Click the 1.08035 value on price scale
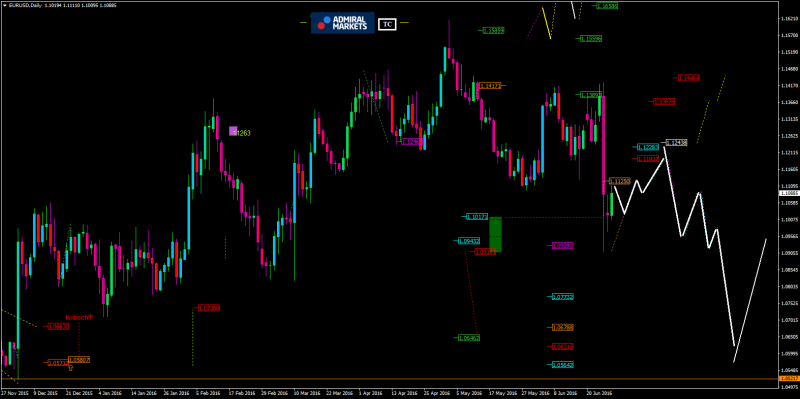The image size is (800, 399). [789, 287]
